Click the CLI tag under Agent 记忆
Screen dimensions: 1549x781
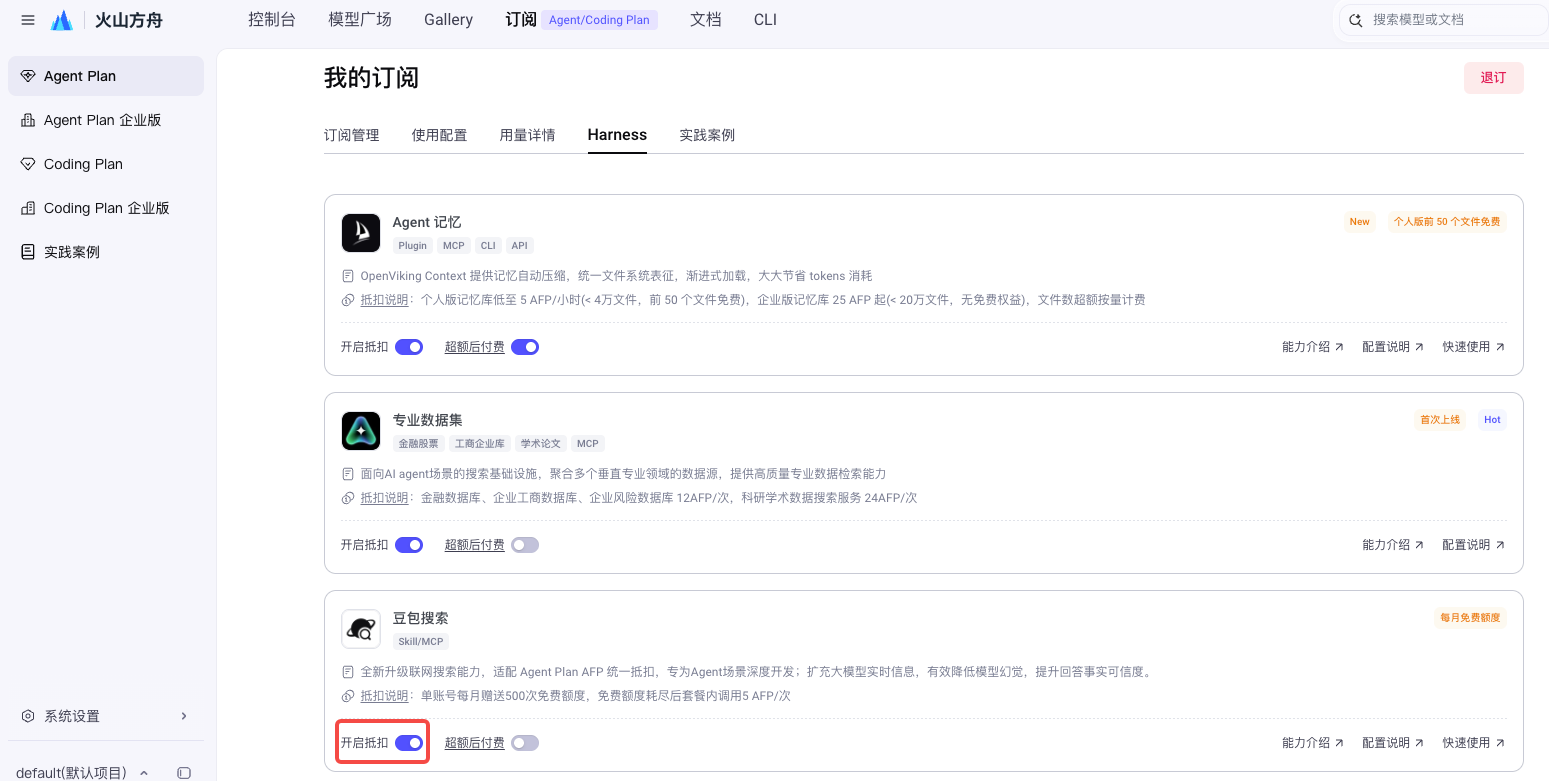click(x=488, y=246)
